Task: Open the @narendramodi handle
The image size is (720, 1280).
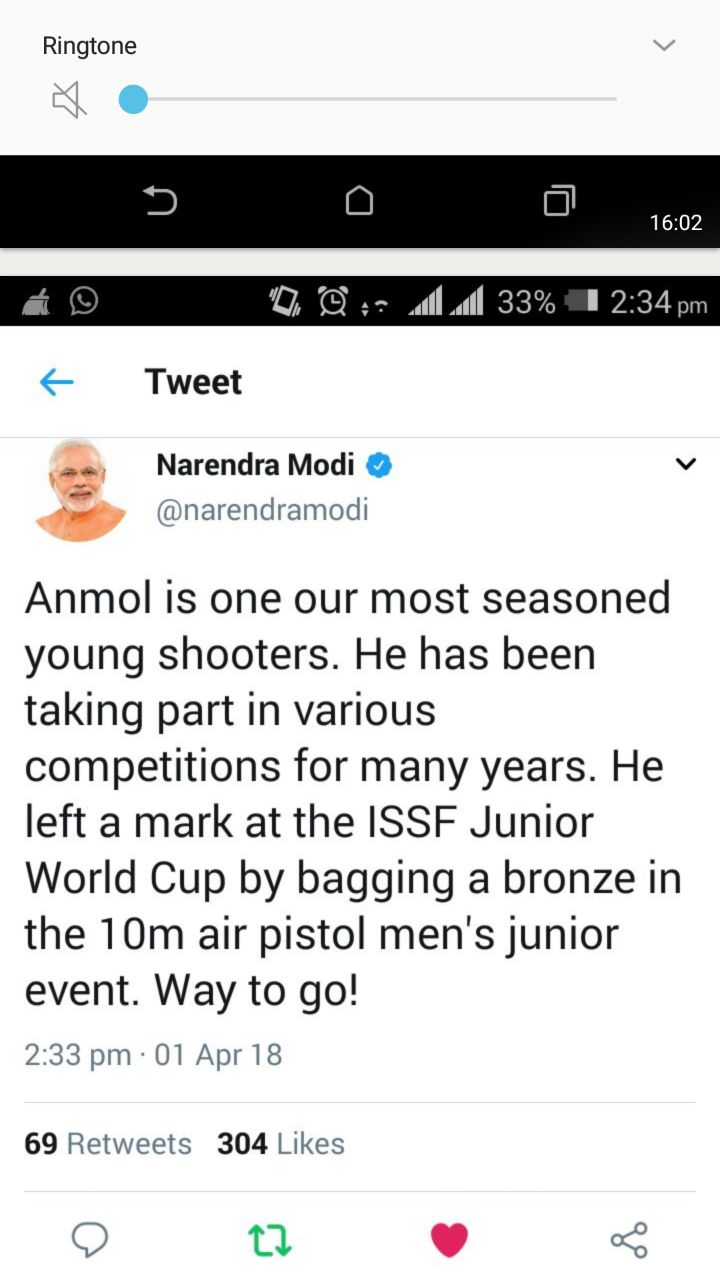Action: point(263,510)
